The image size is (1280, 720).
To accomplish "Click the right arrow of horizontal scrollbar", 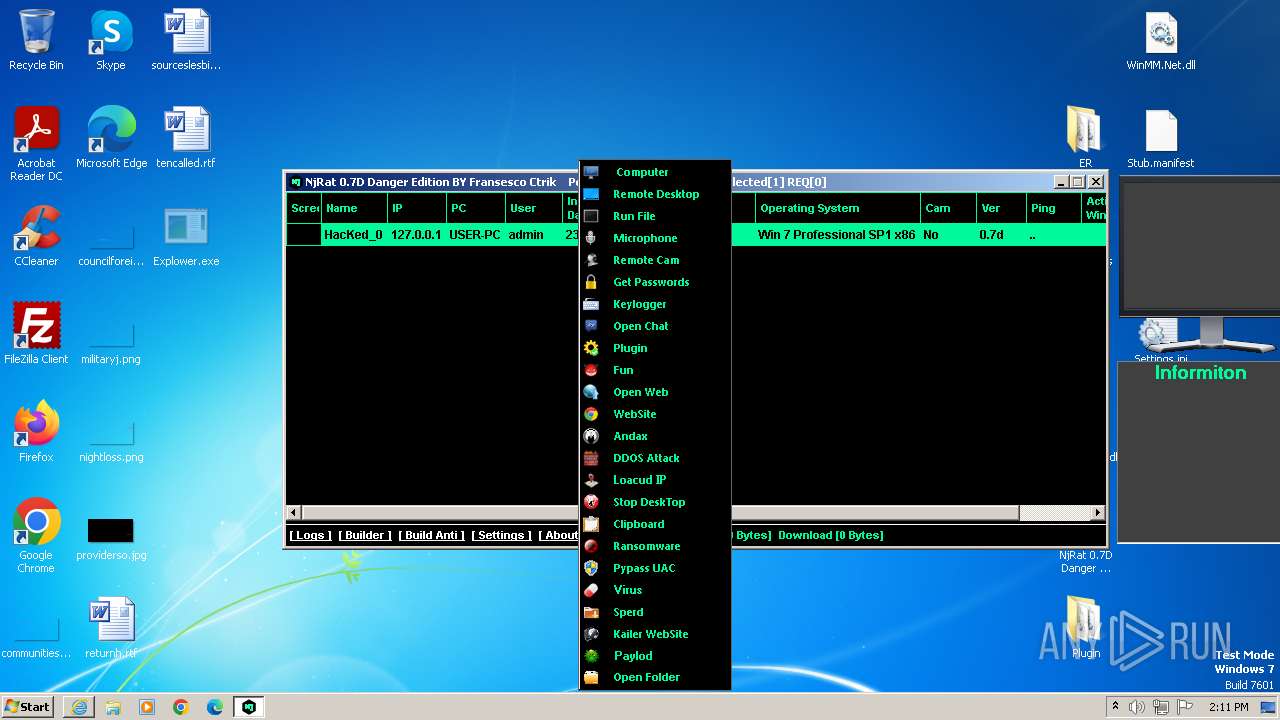I will click(x=1097, y=512).
